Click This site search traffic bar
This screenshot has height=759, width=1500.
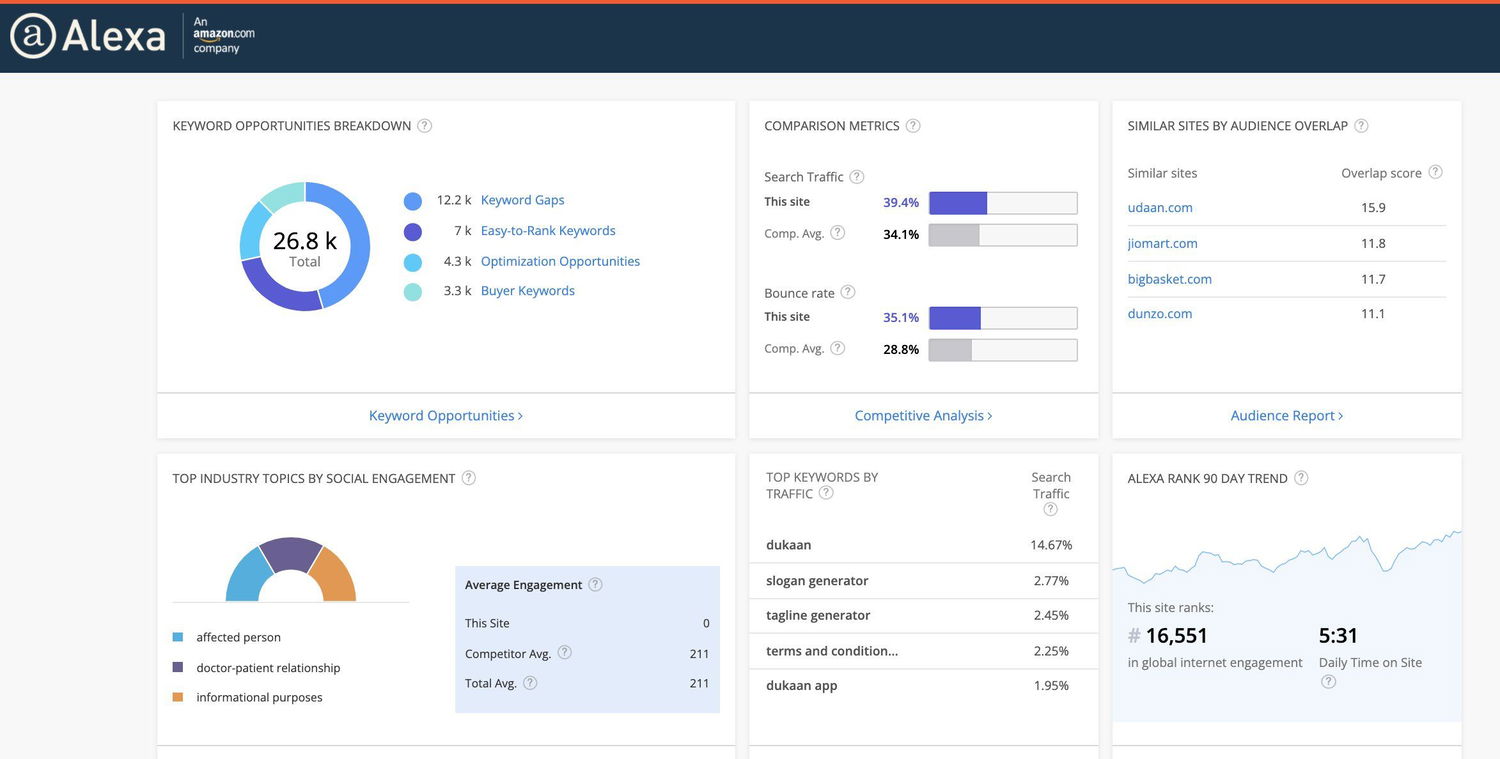pos(1003,203)
